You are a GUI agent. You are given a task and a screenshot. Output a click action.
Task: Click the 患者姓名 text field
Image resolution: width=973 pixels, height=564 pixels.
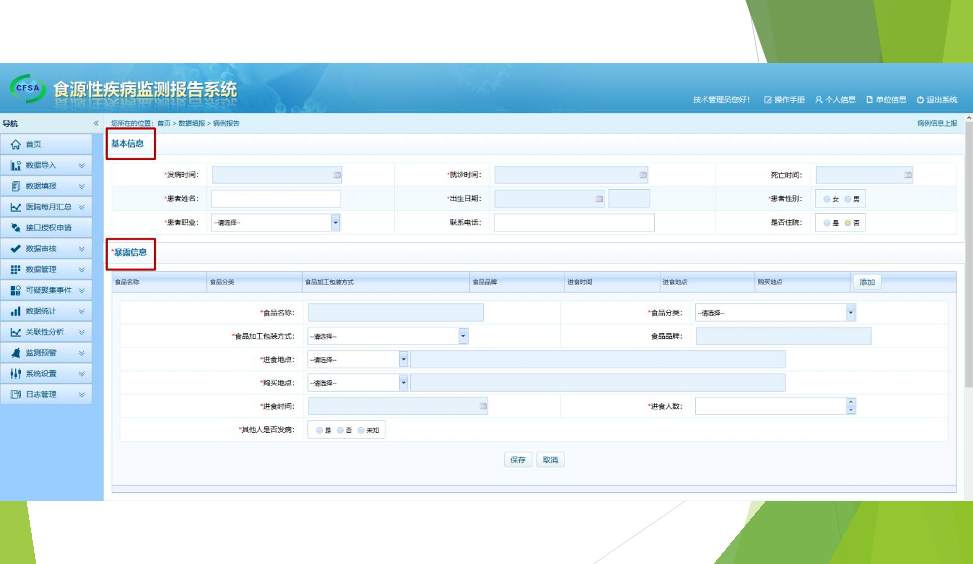coord(276,199)
